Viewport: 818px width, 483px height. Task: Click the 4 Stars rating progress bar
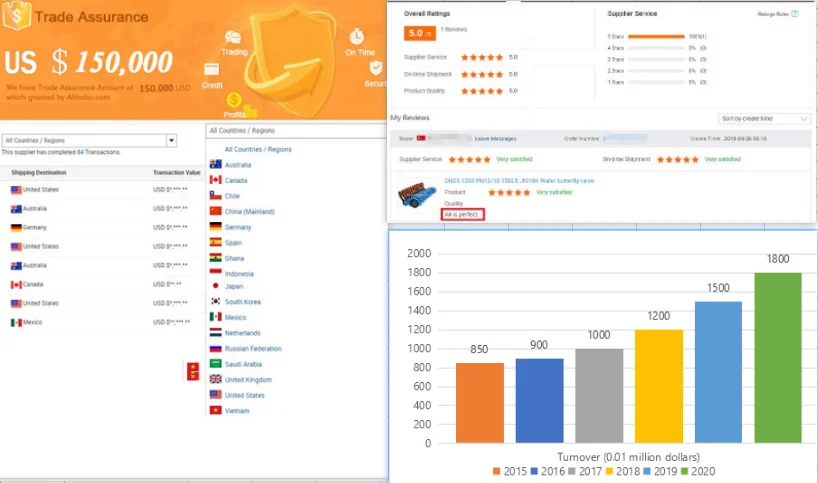tap(656, 48)
